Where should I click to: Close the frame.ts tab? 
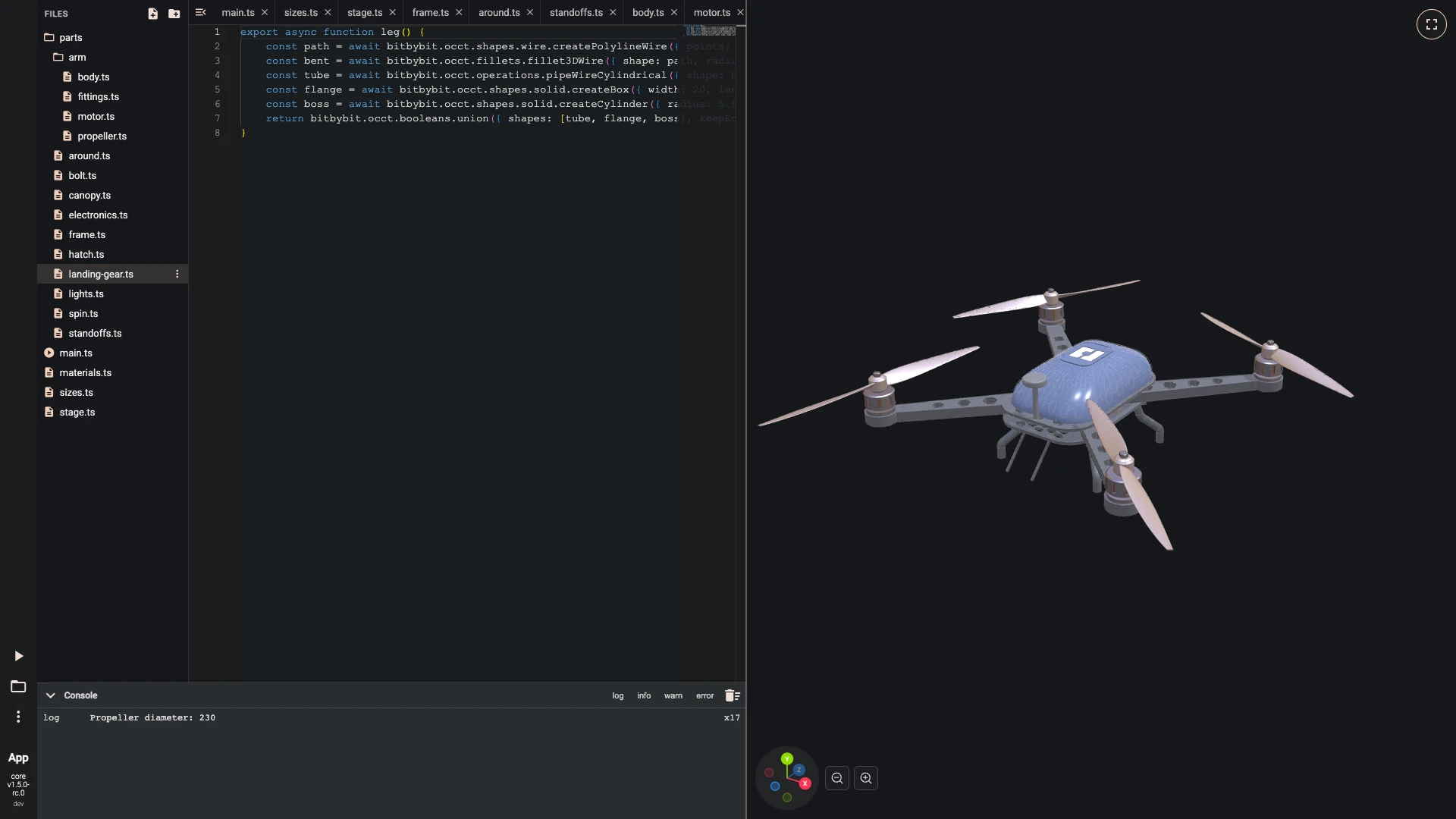[459, 12]
